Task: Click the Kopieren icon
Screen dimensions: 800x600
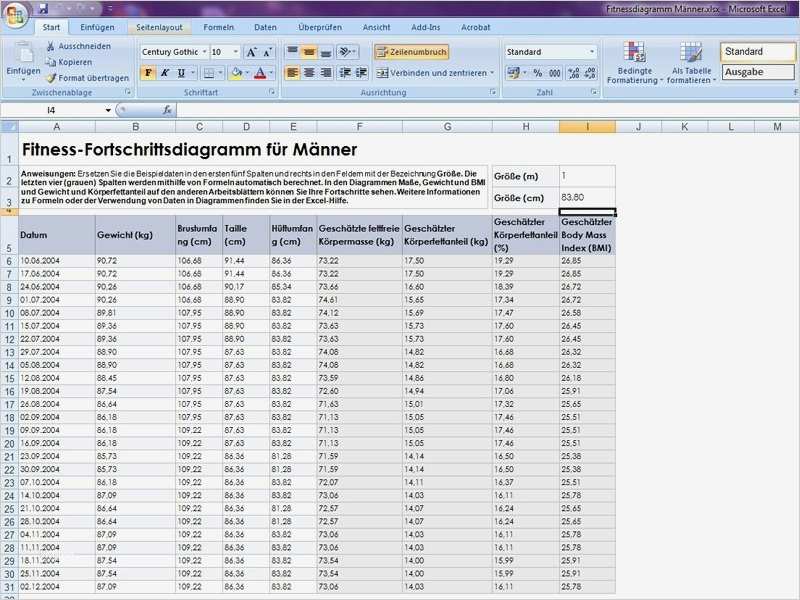Action: point(50,61)
